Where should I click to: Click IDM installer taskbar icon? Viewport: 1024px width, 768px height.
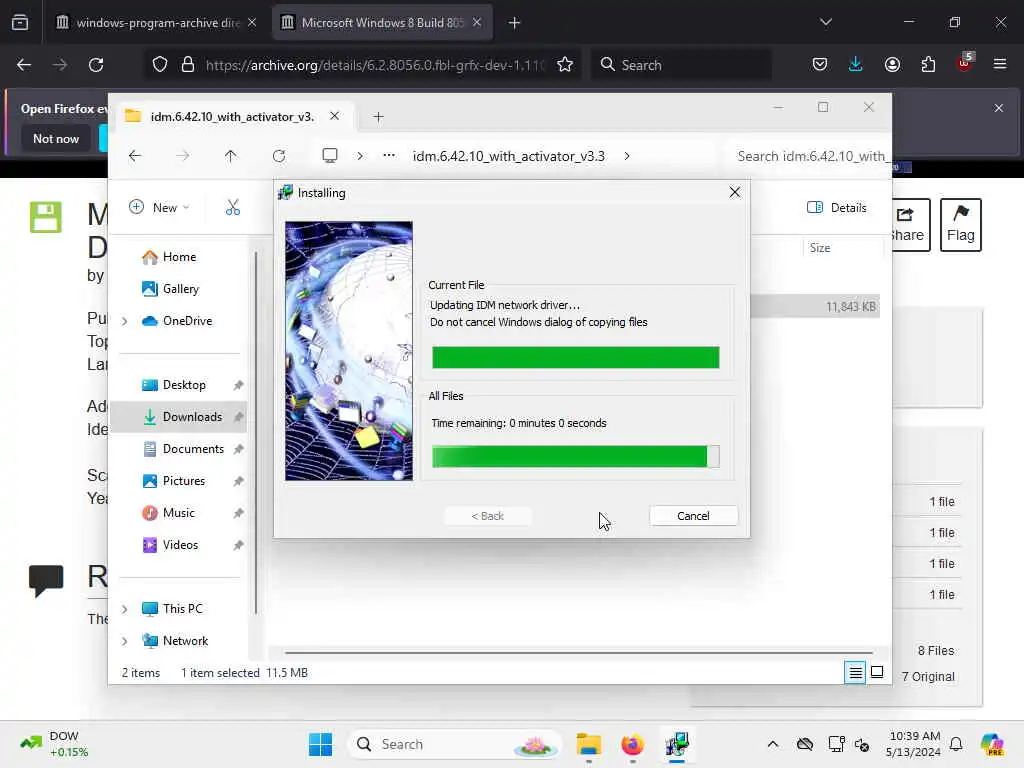(x=677, y=744)
